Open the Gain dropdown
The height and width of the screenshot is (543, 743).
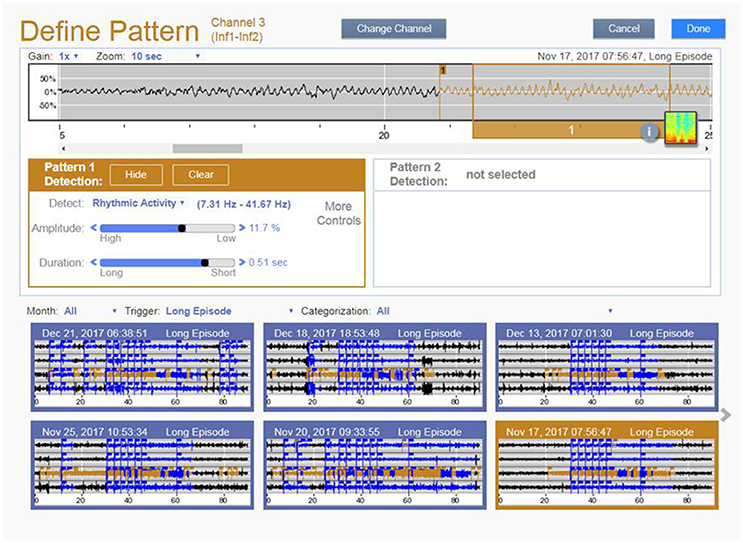pyautogui.click(x=68, y=56)
